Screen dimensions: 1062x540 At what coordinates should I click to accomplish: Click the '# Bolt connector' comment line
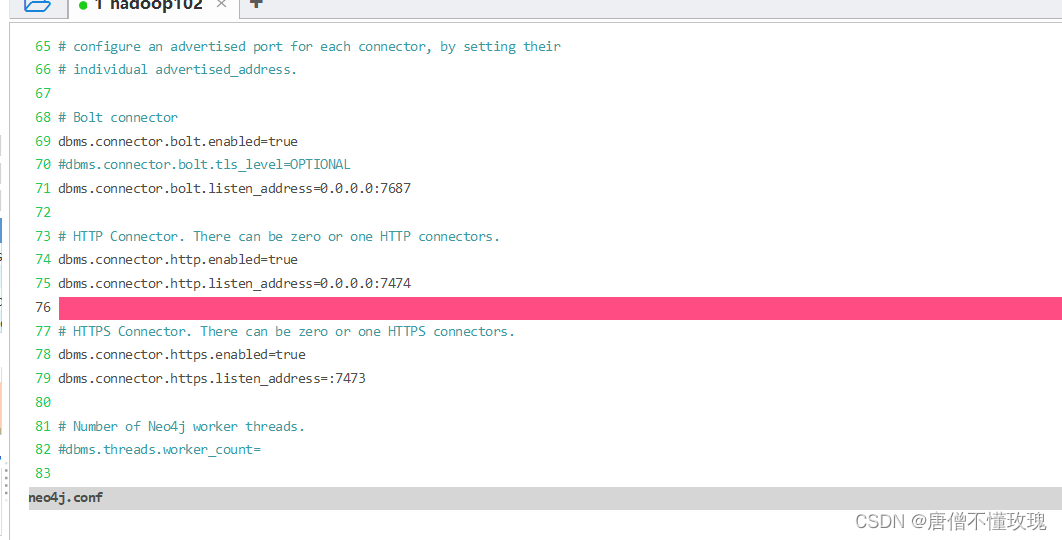[118, 117]
